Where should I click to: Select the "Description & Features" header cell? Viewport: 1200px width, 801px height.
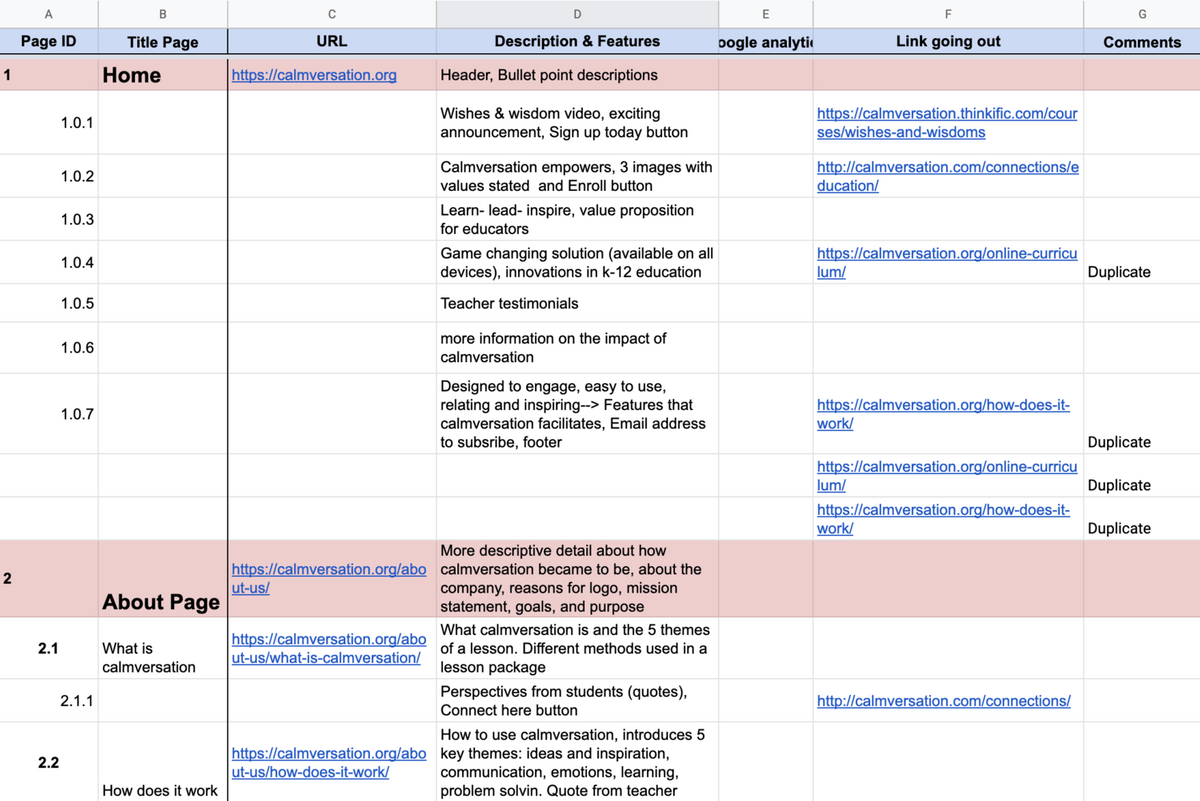pos(577,42)
